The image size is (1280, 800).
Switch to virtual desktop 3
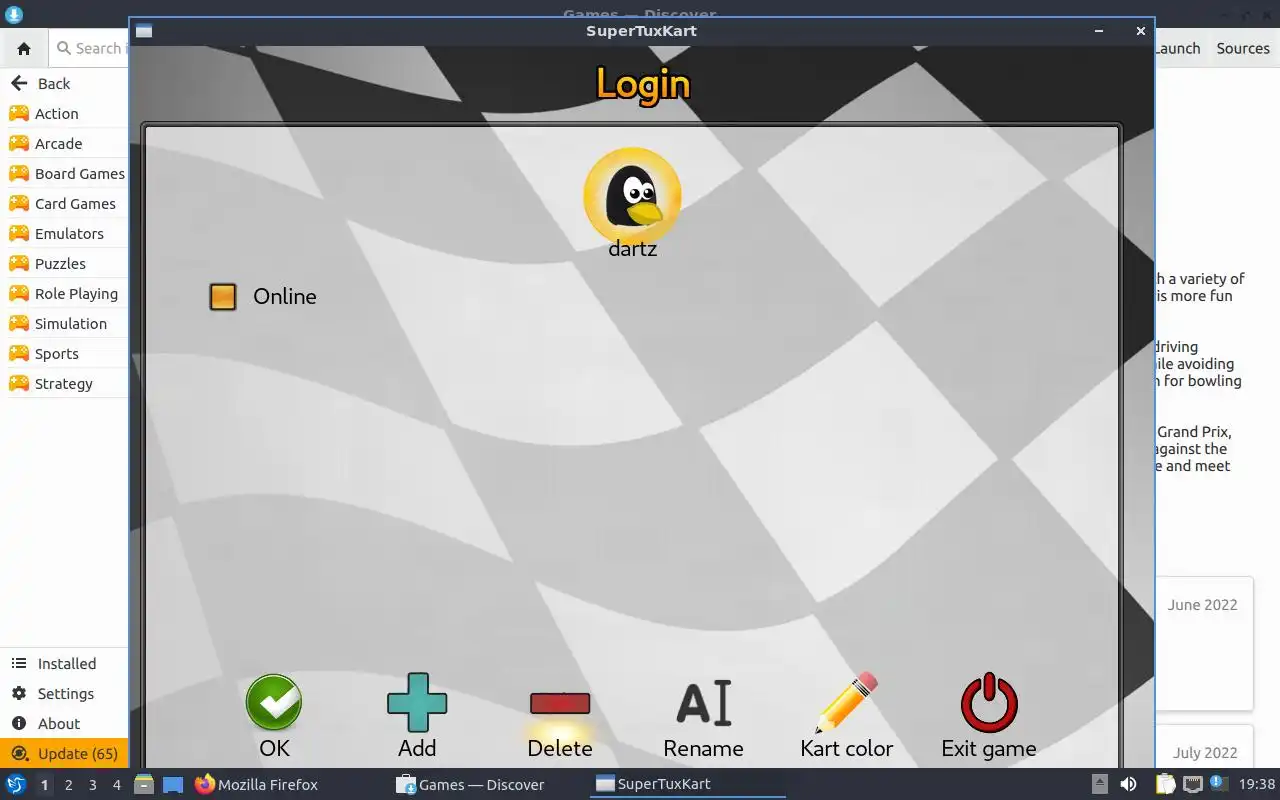[x=92, y=785]
